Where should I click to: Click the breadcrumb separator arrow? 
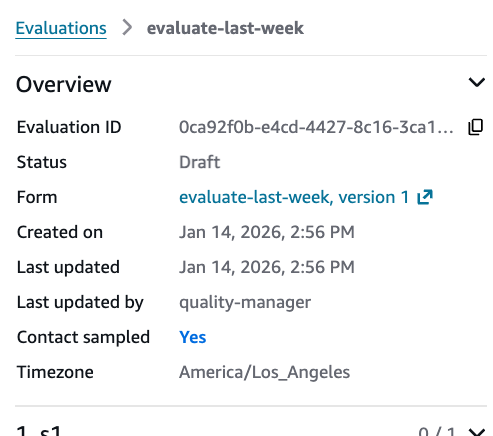point(127,27)
